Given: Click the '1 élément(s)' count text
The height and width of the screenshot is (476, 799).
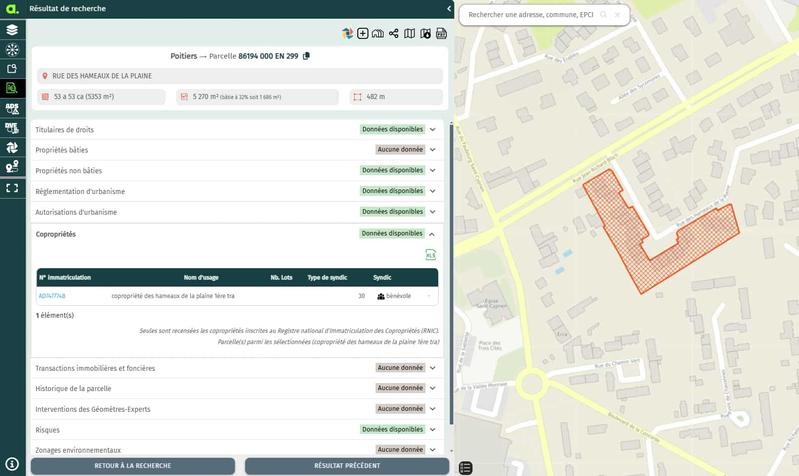Looking at the screenshot, I should [55, 315].
